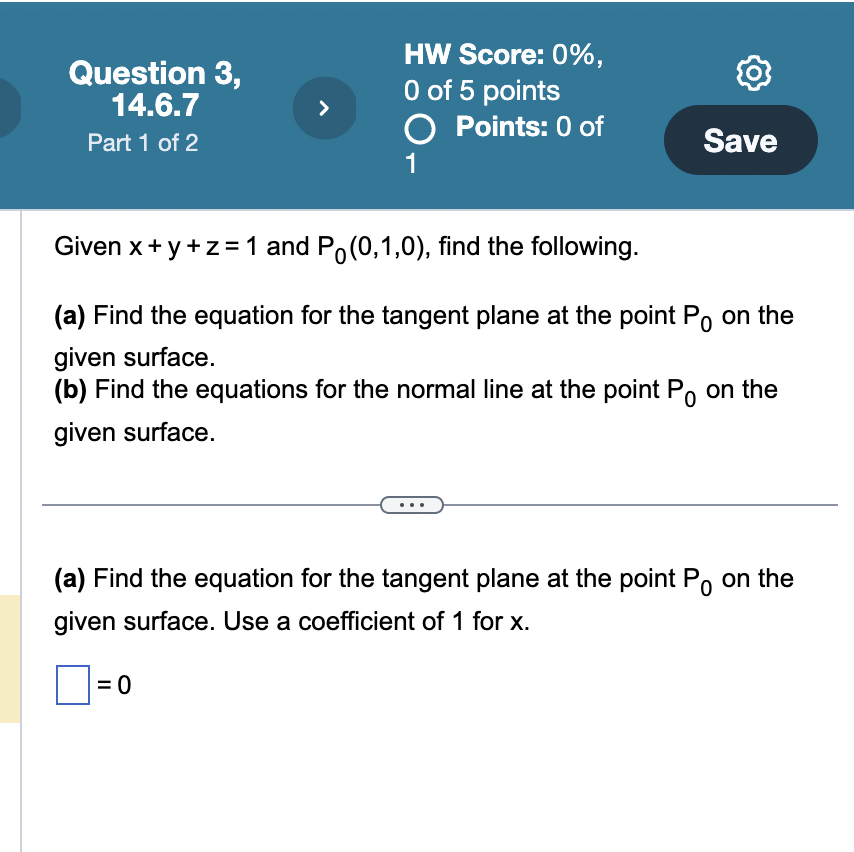Click the yellow marker strip on the left margin
The height and width of the screenshot is (852, 854).
tap(8, 655)
